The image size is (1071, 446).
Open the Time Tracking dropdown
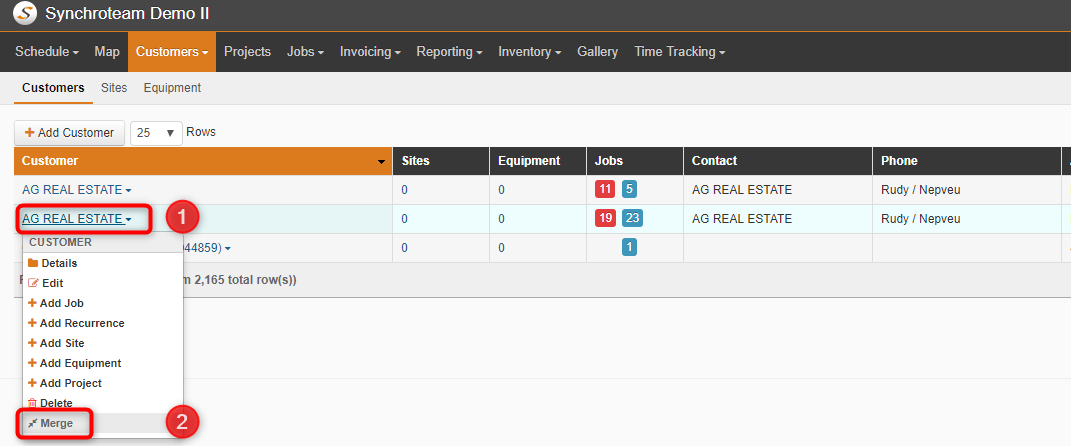(x=679, y=51)
